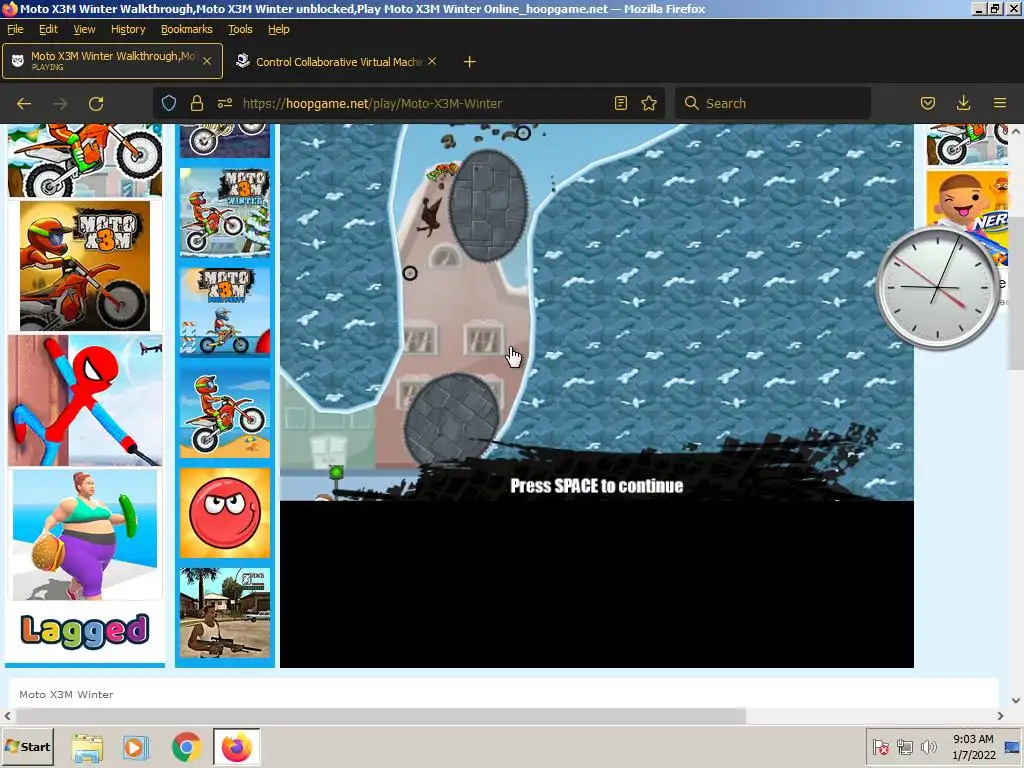Screen dimensions: 1024x768
Task: Open the Bookmarks menu
Action: coord(187,29)
